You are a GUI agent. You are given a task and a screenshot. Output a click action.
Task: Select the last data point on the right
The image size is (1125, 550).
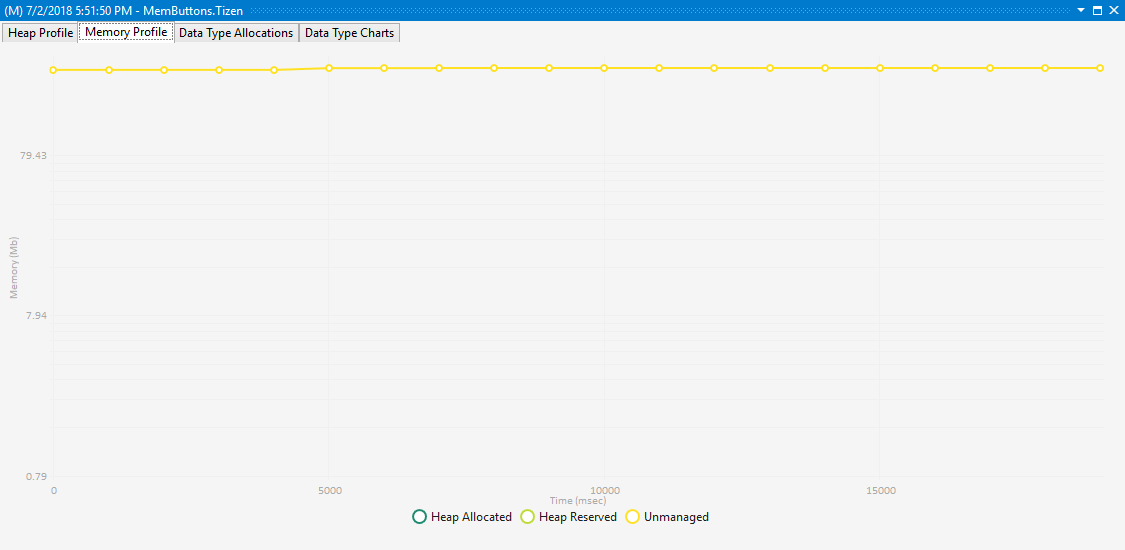click(x=1100, y=68)
